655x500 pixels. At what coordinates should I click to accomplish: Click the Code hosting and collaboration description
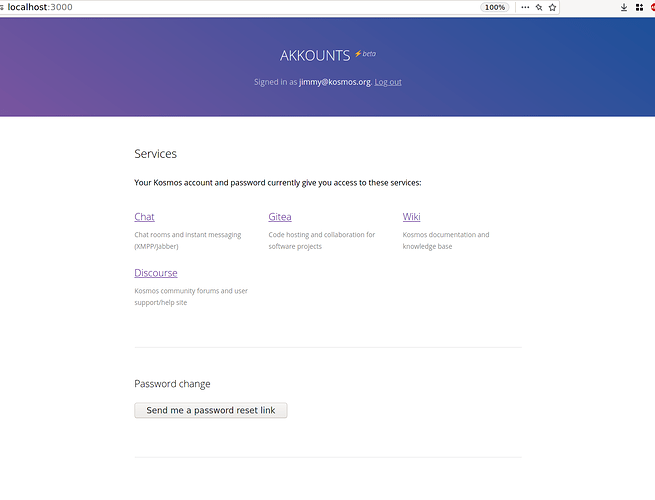(322, 240)
